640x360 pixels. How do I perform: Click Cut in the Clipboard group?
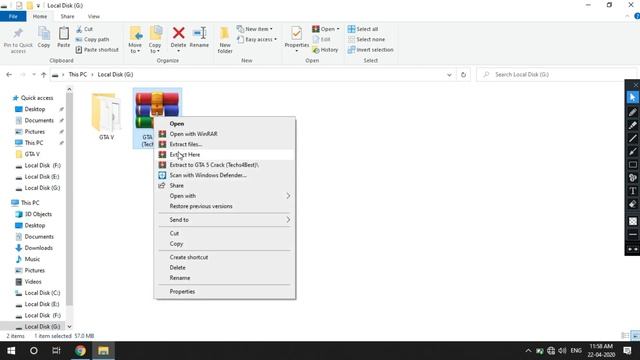(84, 29)
